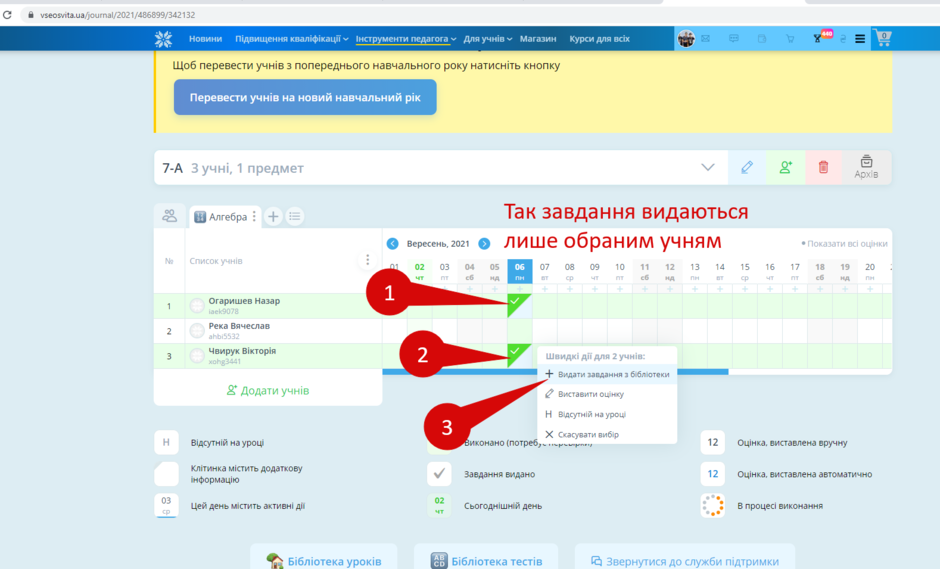Screen dimensions: 940x569
Task: Open Підвищення кваліфікації dropdown menu
Action: pos(291,38)
